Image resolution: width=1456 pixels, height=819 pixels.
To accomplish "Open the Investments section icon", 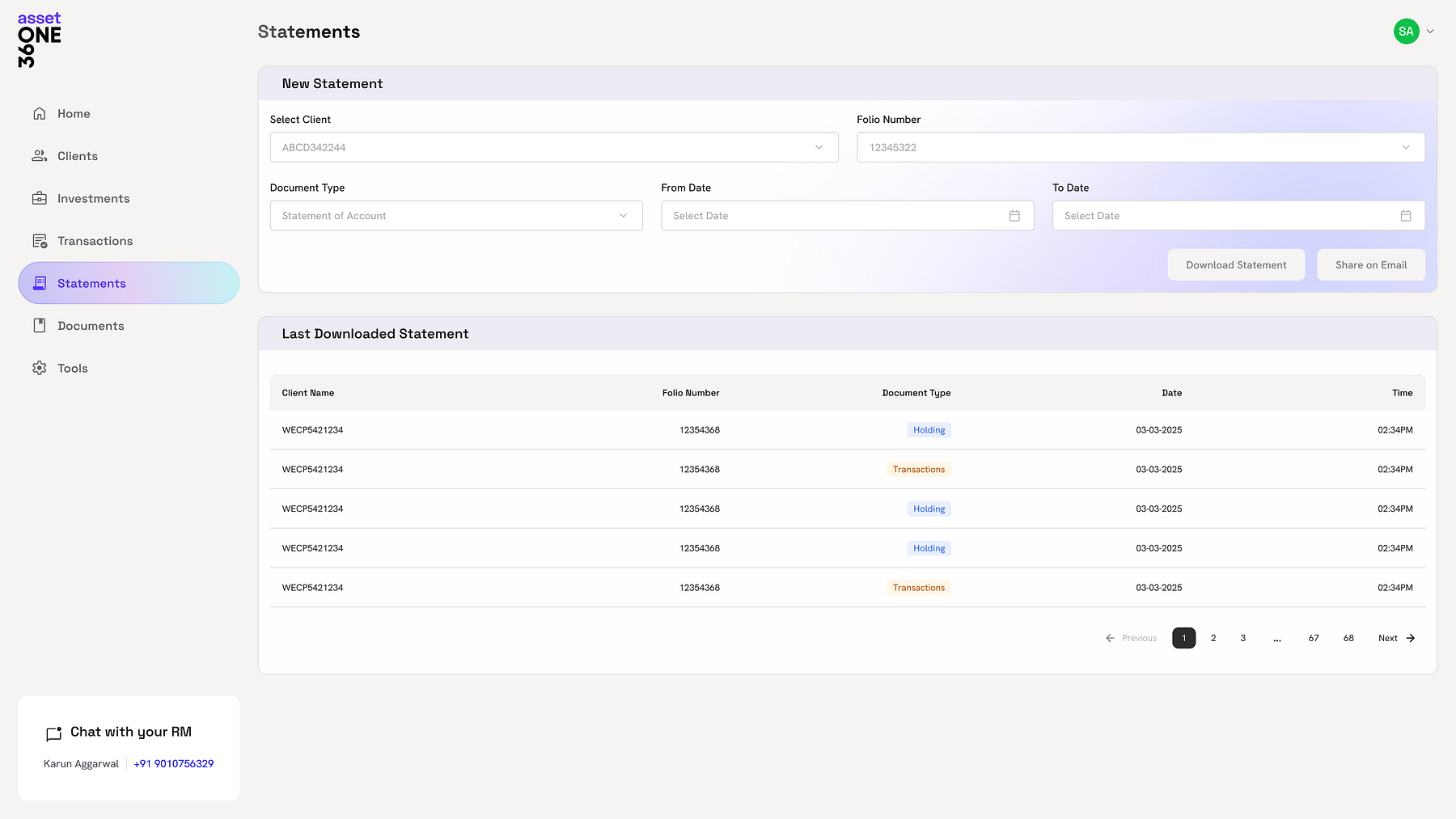I will (39, 198).
